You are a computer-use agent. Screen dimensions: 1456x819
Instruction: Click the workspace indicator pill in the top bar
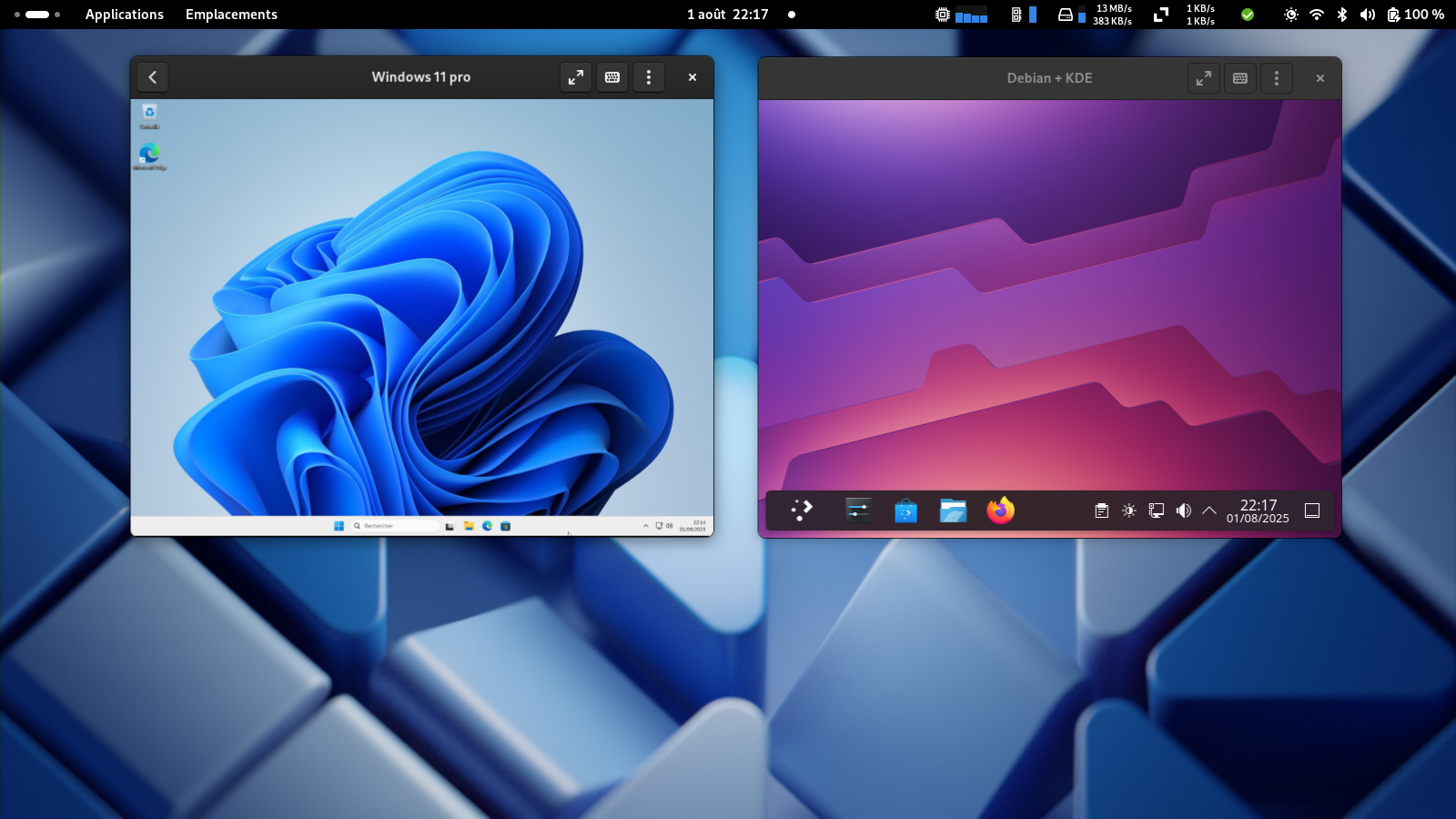click(37, 15)
